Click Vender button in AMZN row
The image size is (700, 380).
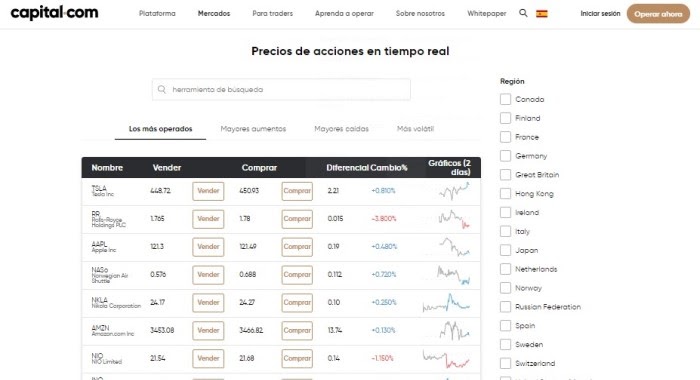click(208, 330)
